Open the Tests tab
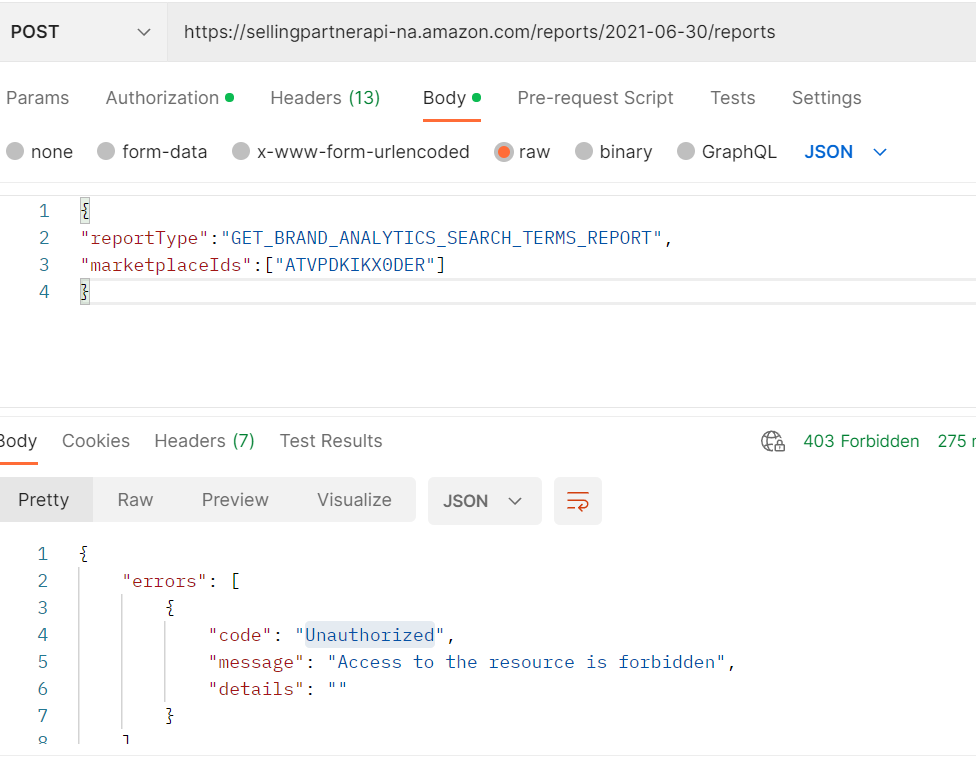The width and height of the screenshot is (976, 763). coord(732,97)
